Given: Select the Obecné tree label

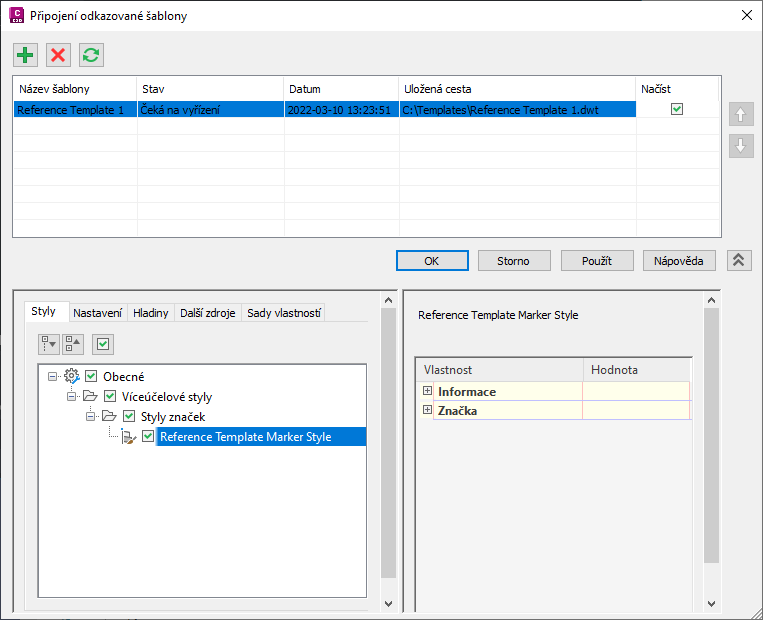Looking at the screenshot, I should [124, 377].
